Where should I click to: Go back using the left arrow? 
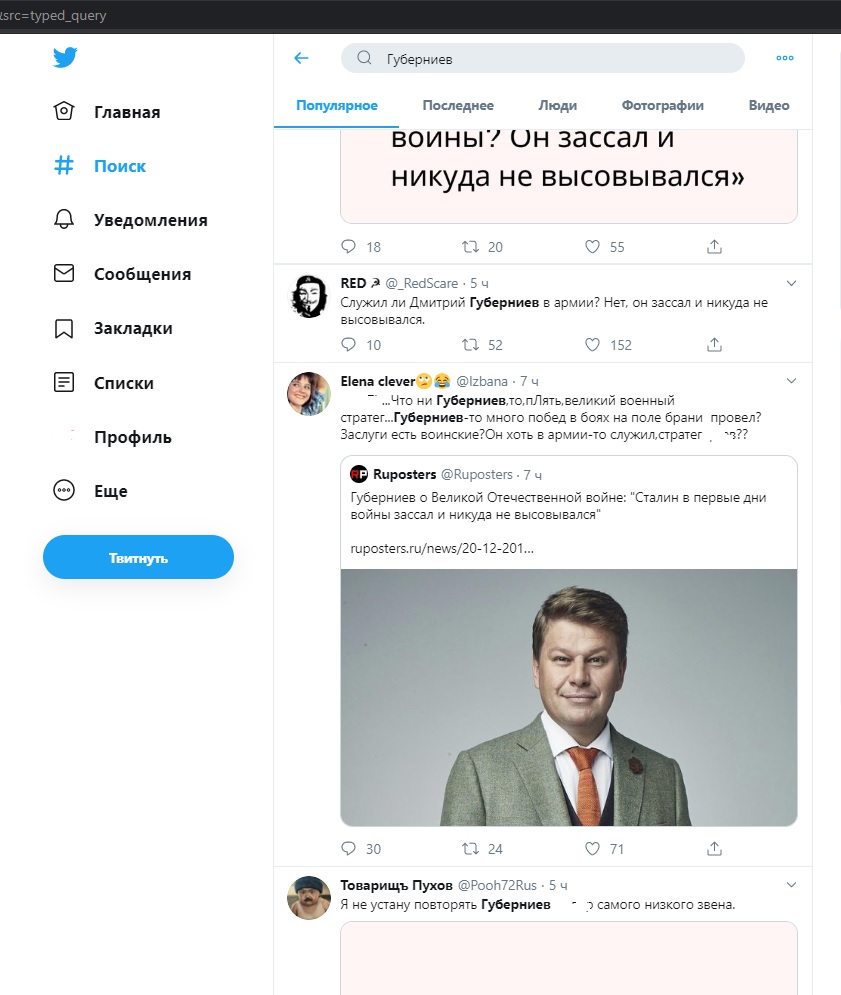click(301, 58)
